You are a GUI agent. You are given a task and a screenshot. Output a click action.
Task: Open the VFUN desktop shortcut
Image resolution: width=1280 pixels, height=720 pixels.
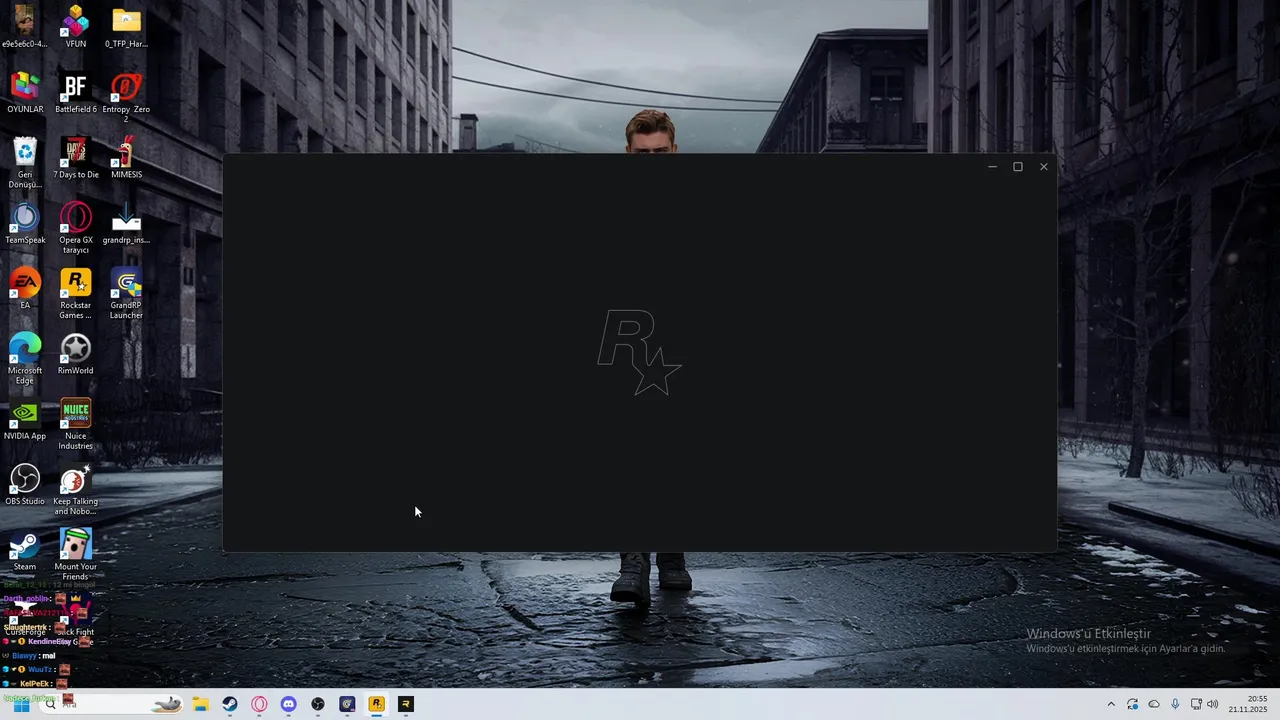pos(75,26)
